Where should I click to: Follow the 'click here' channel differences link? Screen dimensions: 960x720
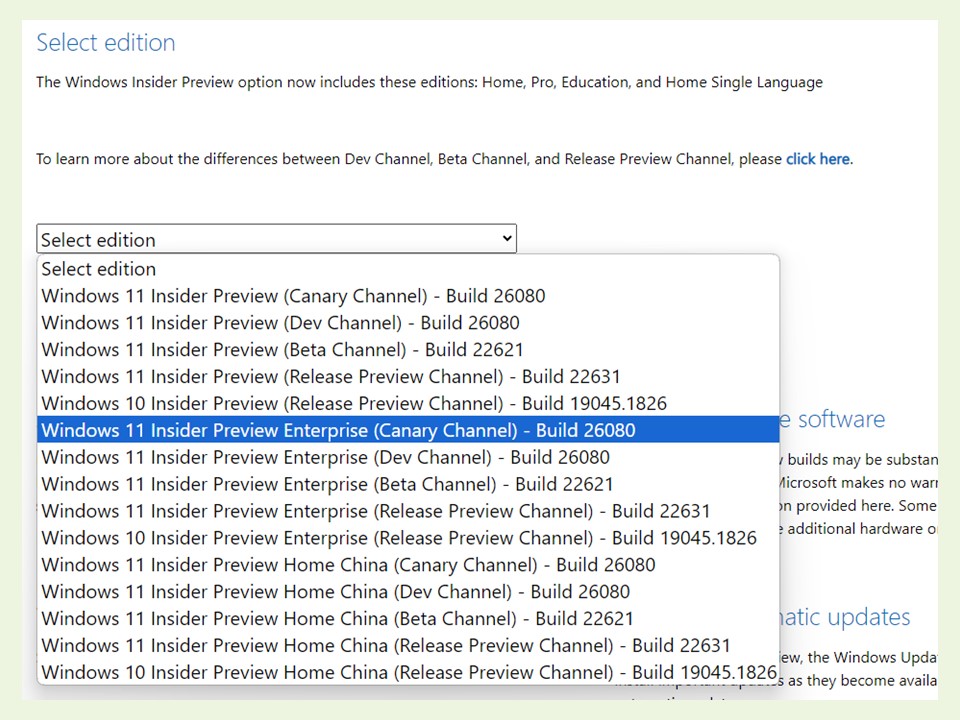click(818, 159)
